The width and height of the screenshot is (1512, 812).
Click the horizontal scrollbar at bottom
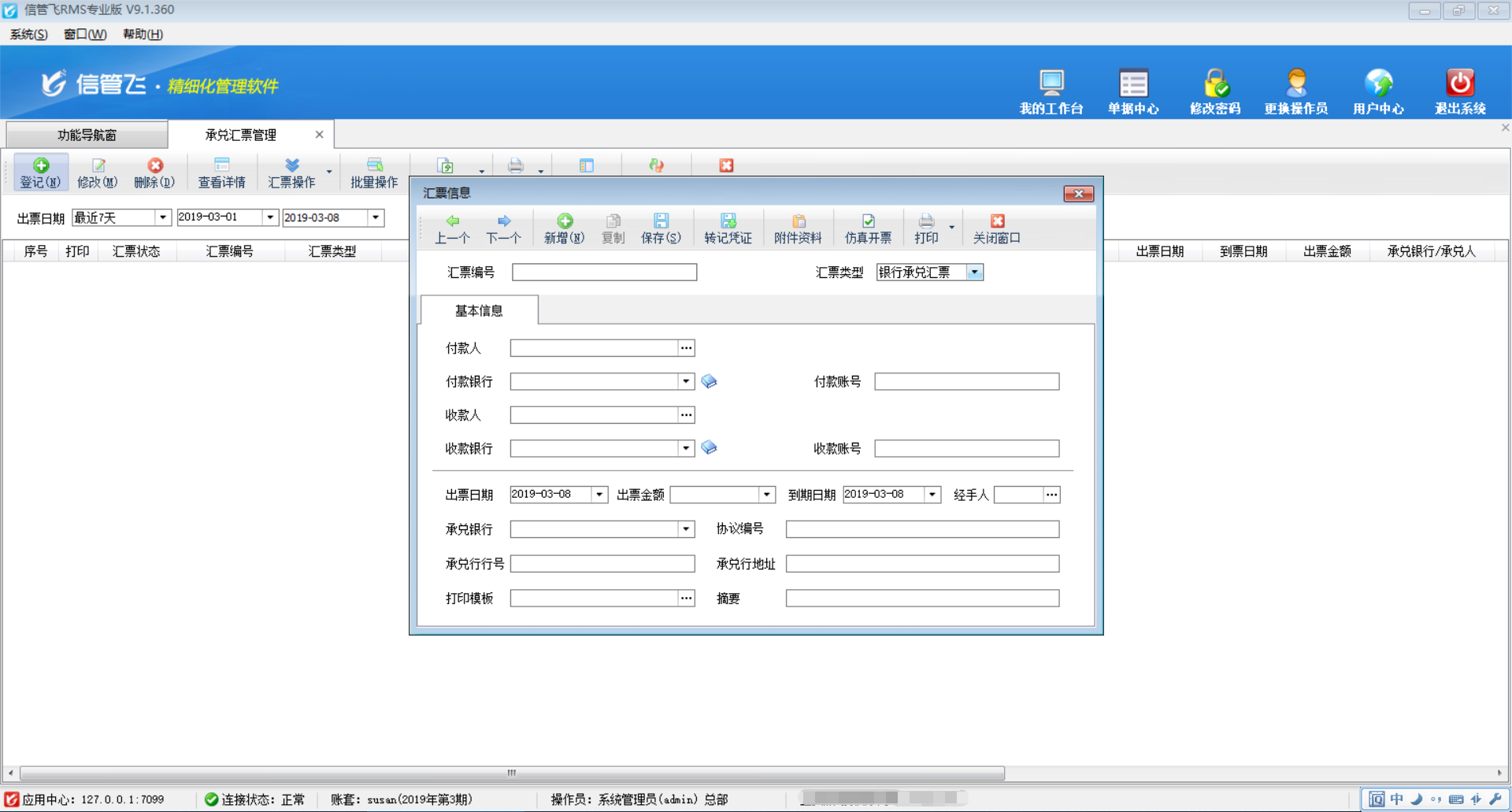tap(512, 773)
